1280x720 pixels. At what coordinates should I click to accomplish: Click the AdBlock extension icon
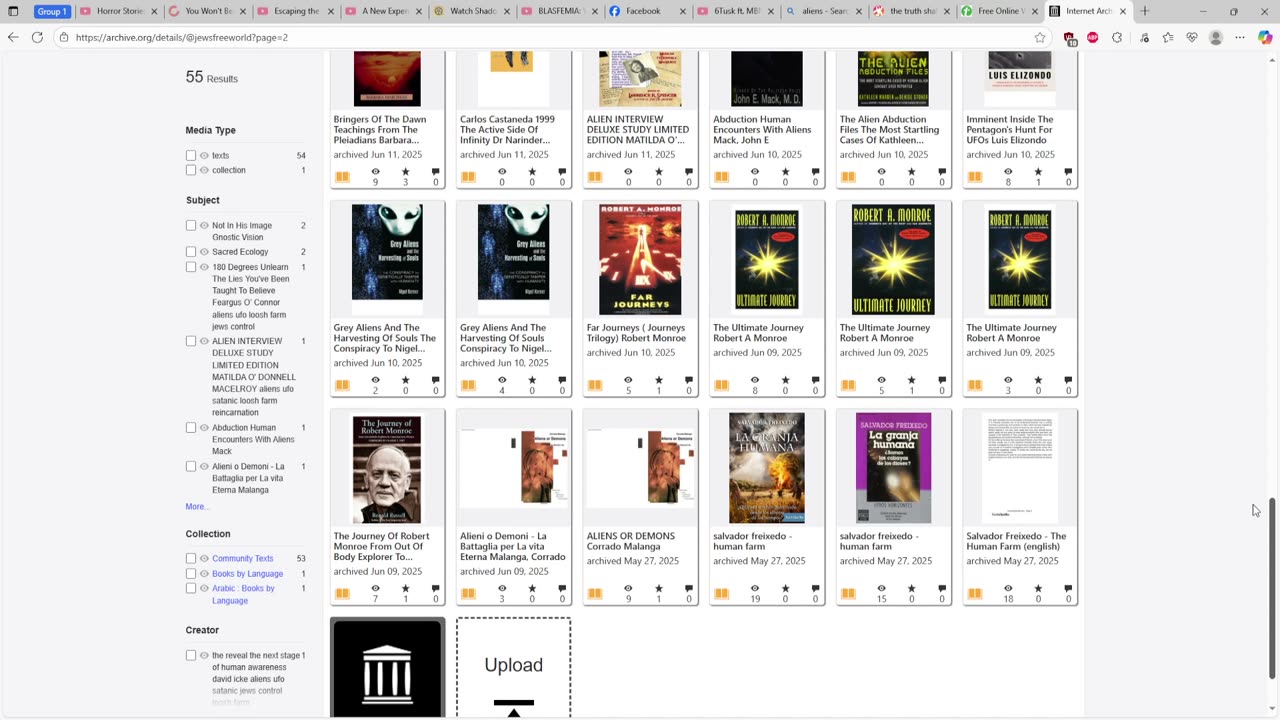point(1093,37)
